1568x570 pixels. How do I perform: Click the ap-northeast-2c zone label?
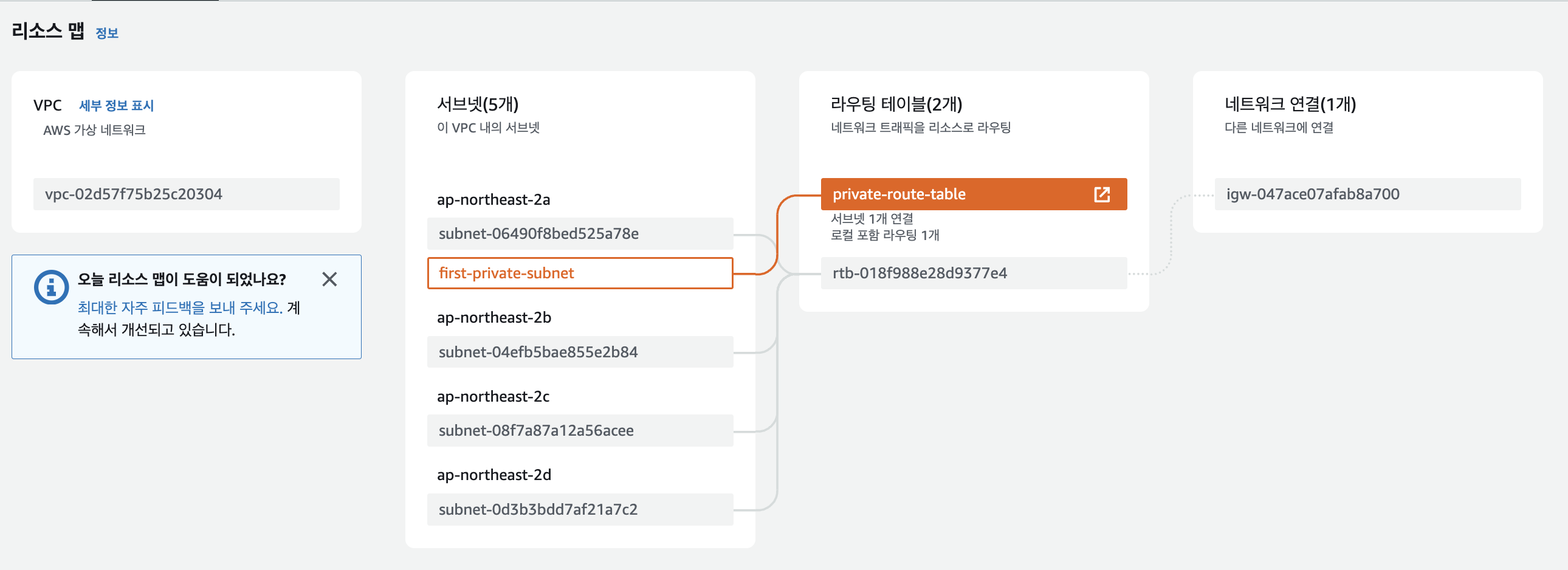tap(493, 397)
